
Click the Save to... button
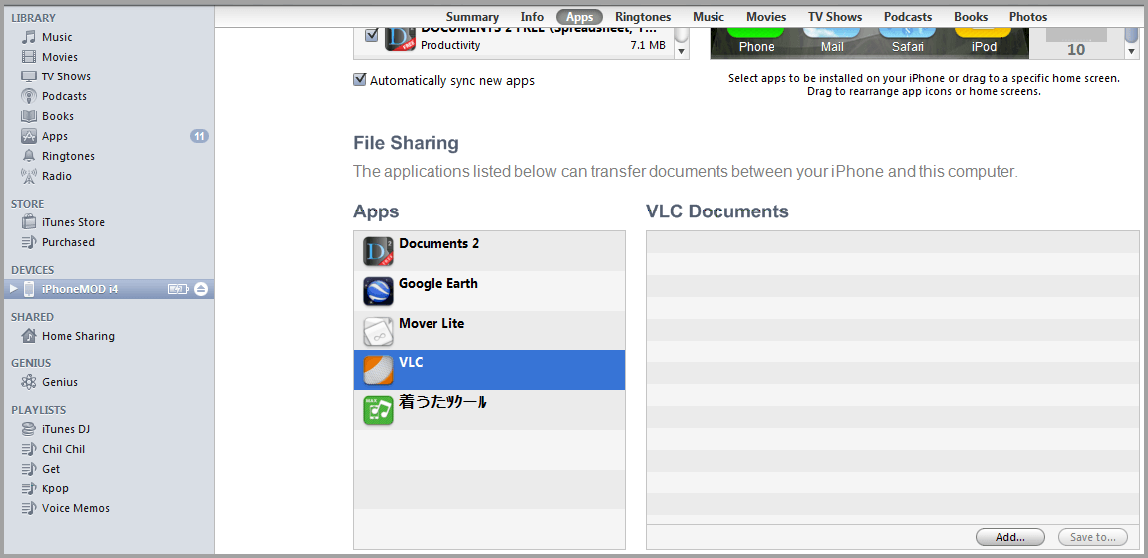[x=1092, y=537]
